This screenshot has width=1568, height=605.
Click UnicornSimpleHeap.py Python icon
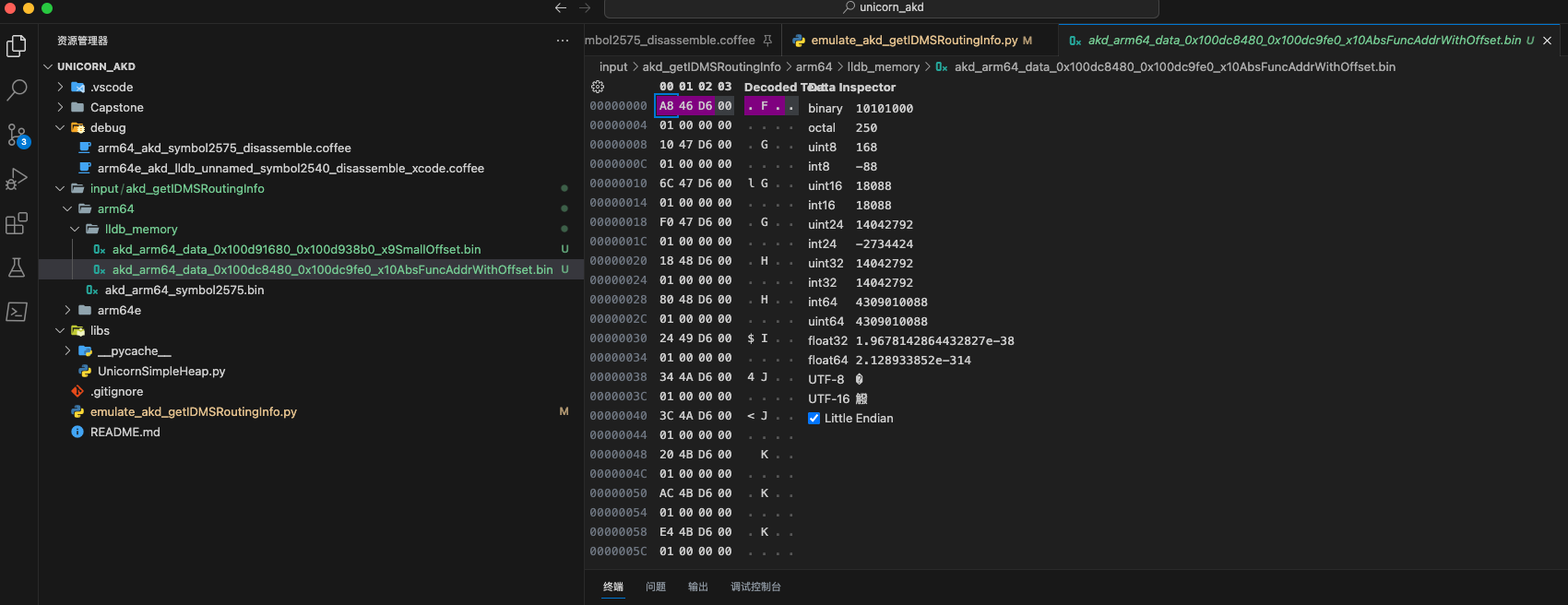[x=86, y=371]
